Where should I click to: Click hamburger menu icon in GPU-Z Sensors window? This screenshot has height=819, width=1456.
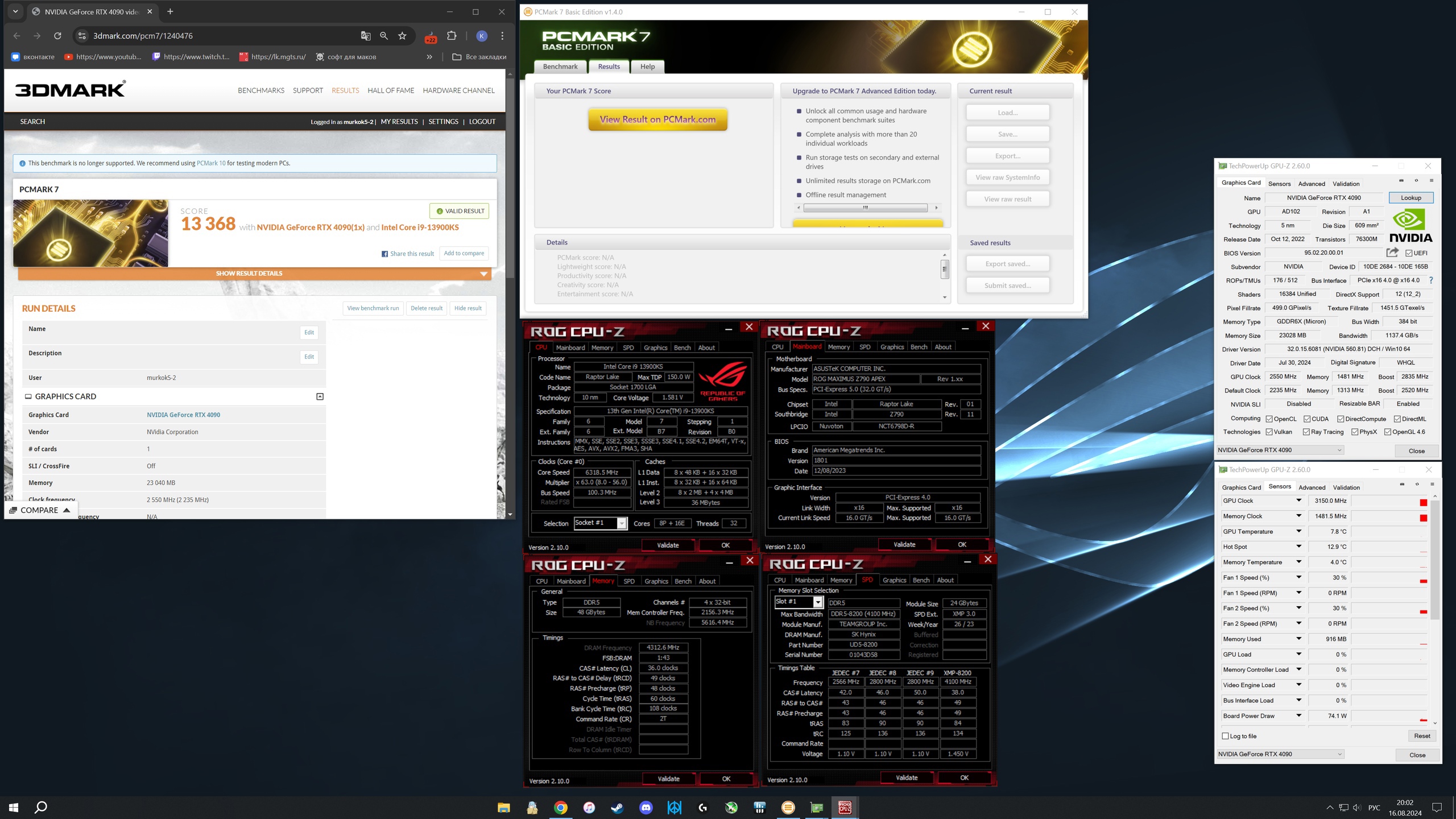pos(1432,485)
